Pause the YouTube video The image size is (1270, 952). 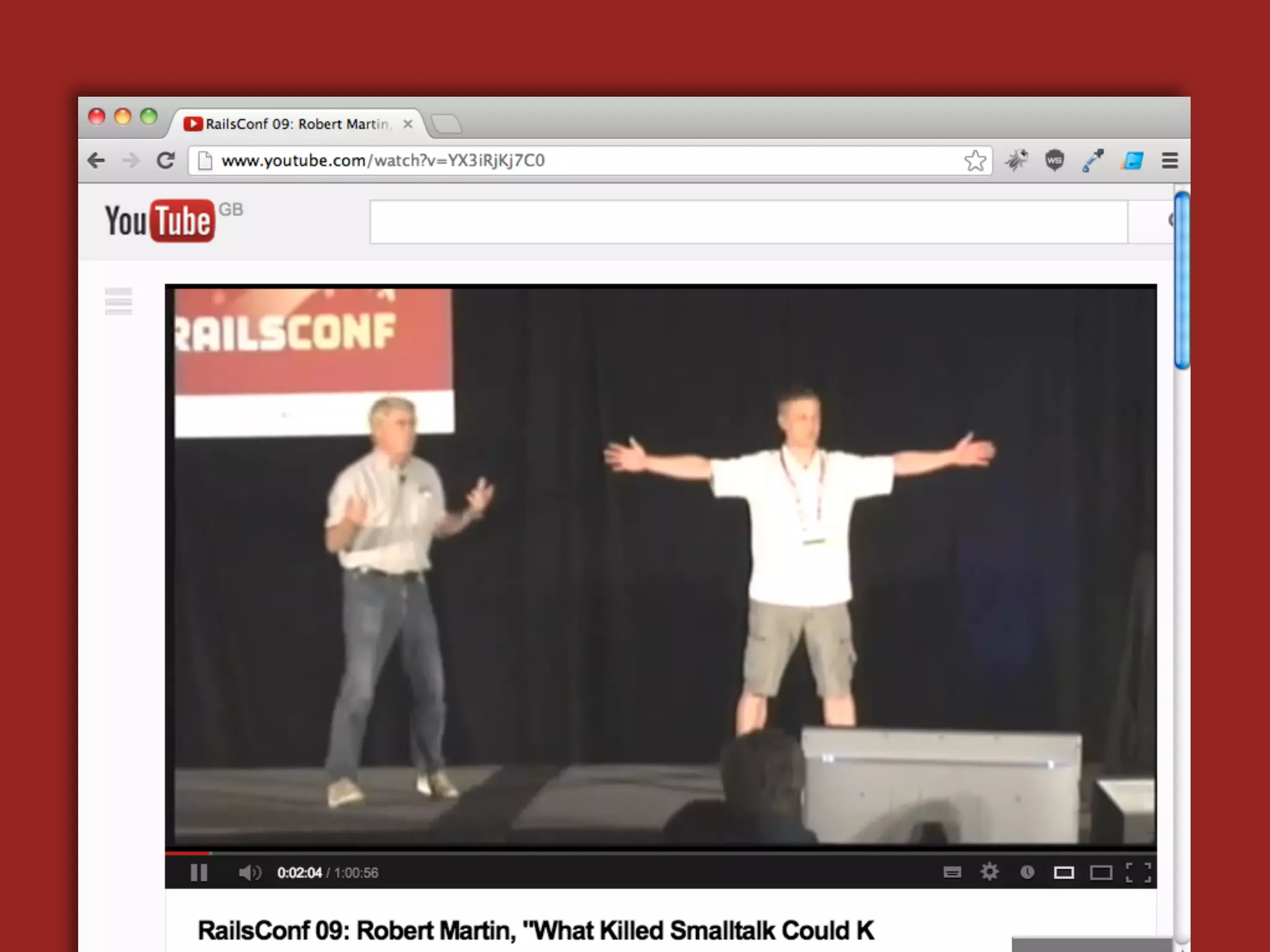click(x=198, y=873)
